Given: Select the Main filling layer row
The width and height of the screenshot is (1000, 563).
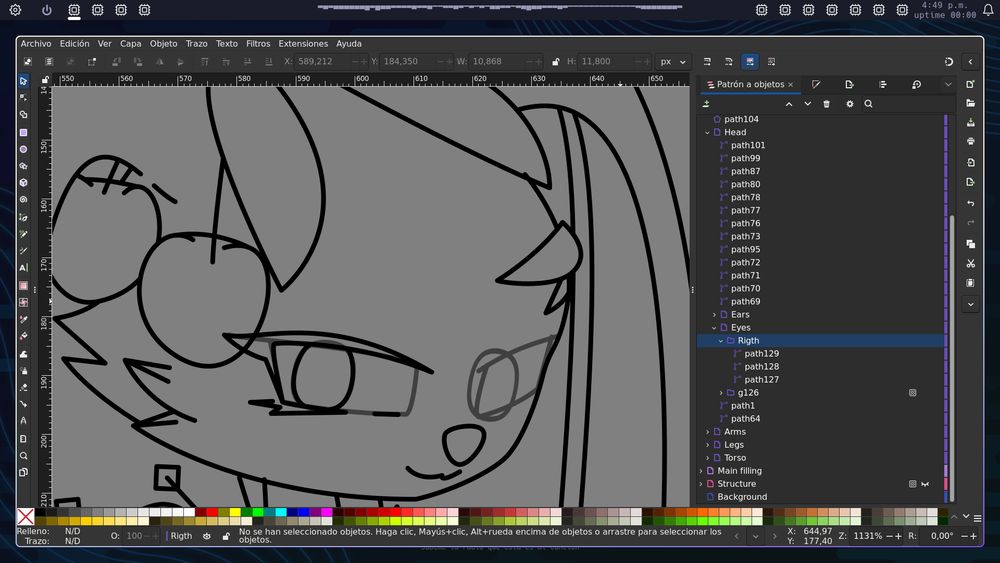Looking at the screenshot, I should (x=821, y=471).
